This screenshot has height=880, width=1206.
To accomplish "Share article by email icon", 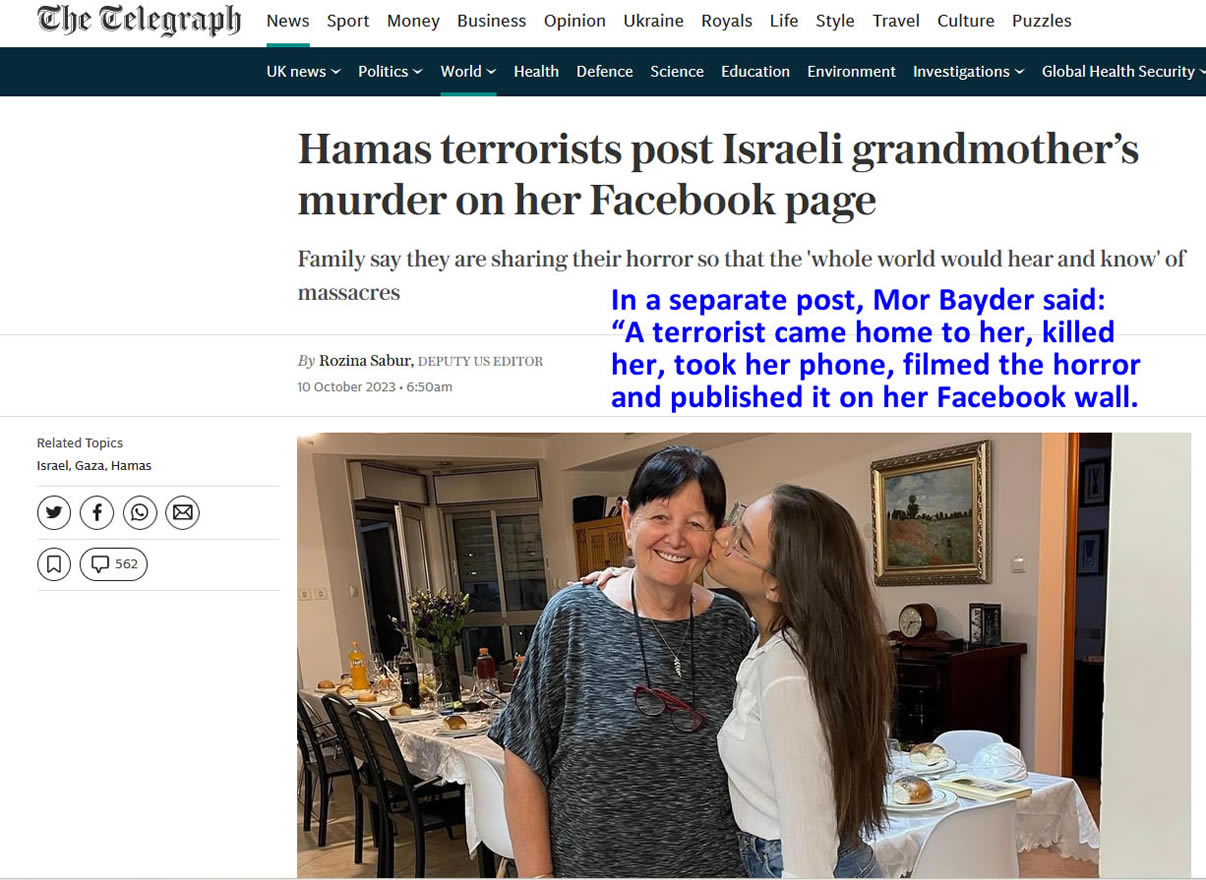I will click(x=182, y=513).
